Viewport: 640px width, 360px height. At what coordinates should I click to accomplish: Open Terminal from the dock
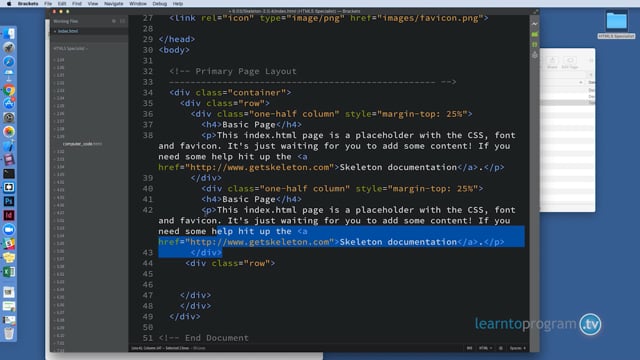(9, 173)
